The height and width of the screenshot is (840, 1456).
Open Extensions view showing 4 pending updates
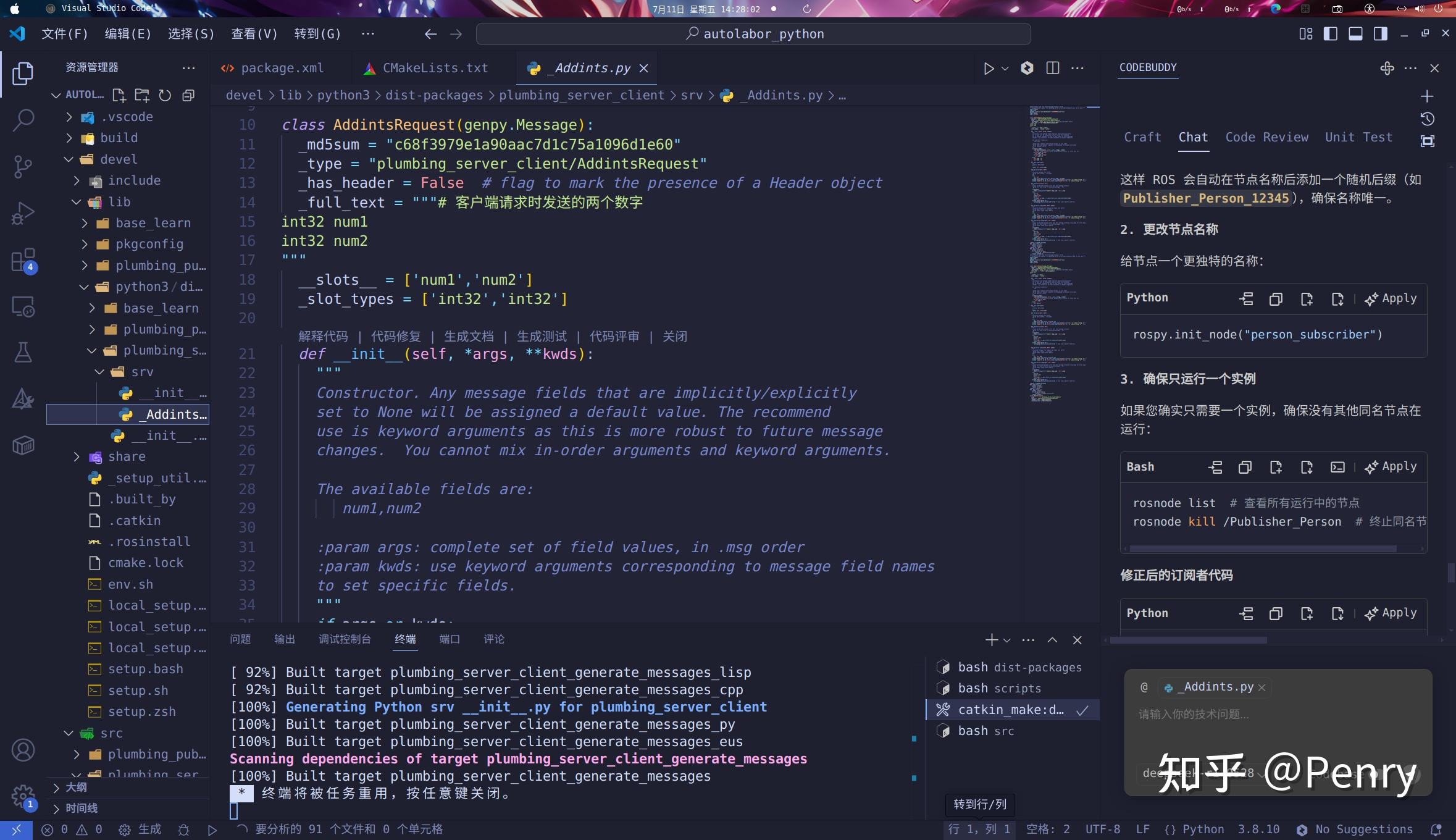click(23, 260)
